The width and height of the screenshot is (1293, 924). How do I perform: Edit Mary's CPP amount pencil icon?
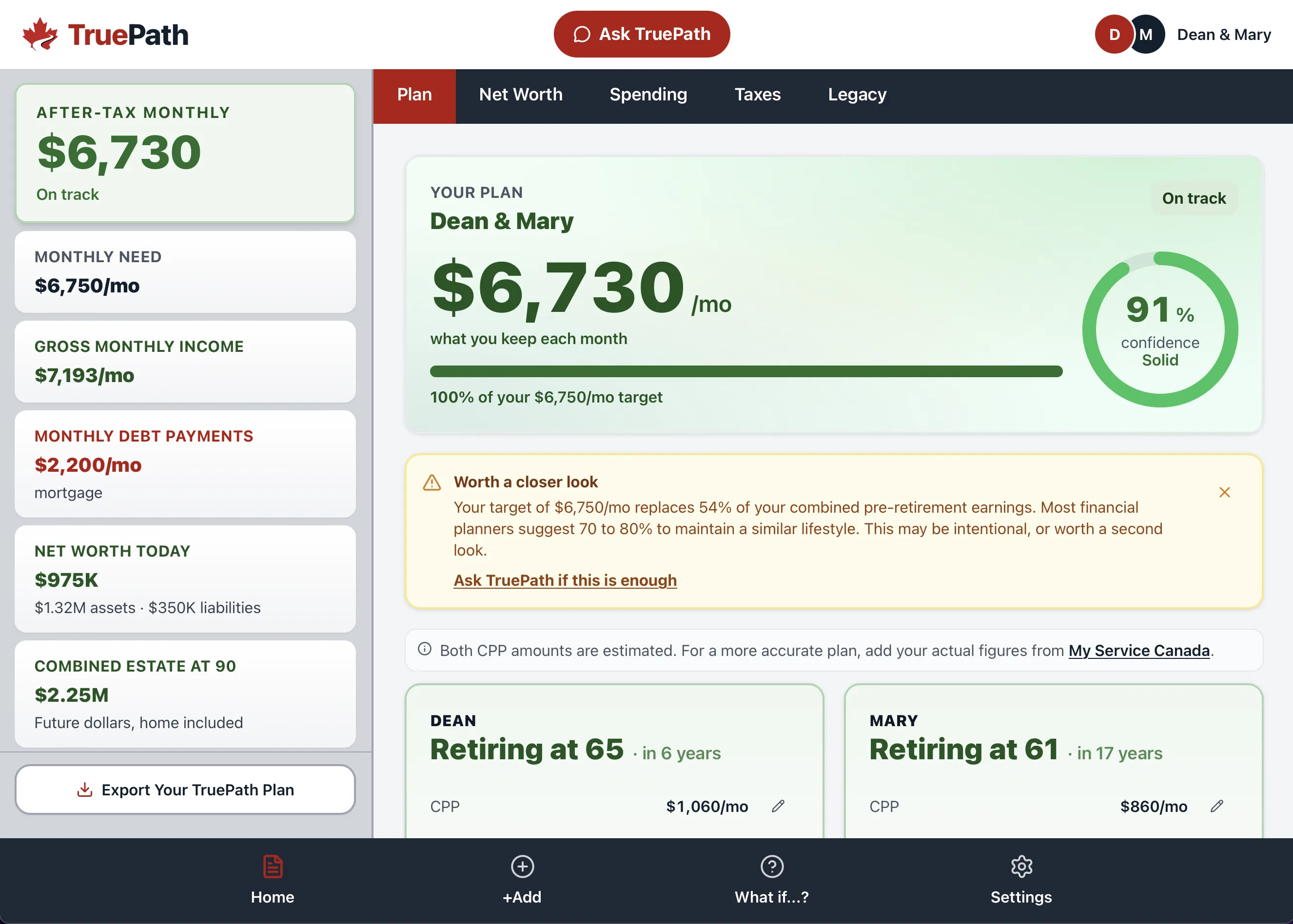[1217, 806]
